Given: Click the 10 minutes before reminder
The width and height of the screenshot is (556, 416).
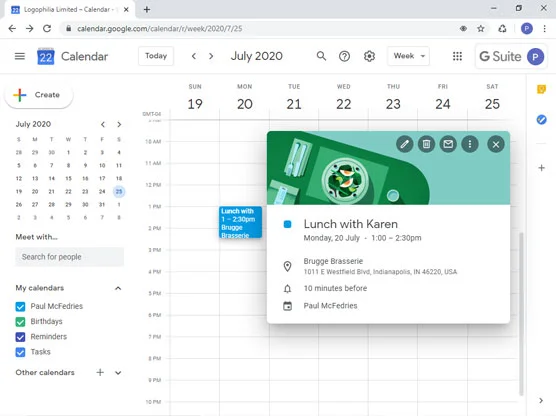Looking at the screenshot, I should click(335, 288).
